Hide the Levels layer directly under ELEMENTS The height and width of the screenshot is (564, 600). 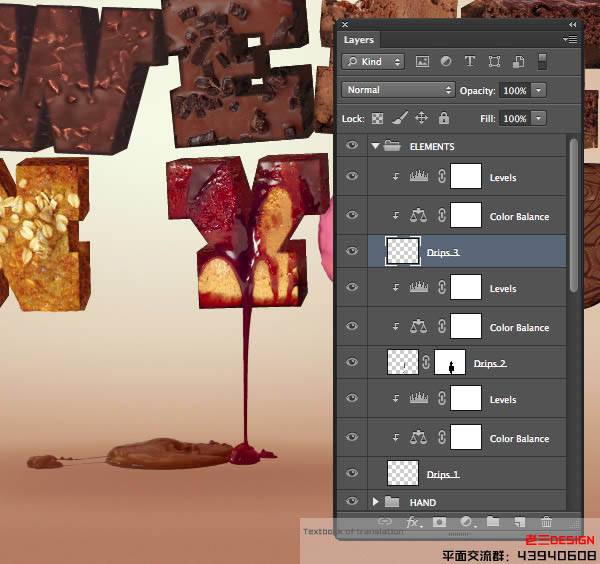click(x=352, y=176)
